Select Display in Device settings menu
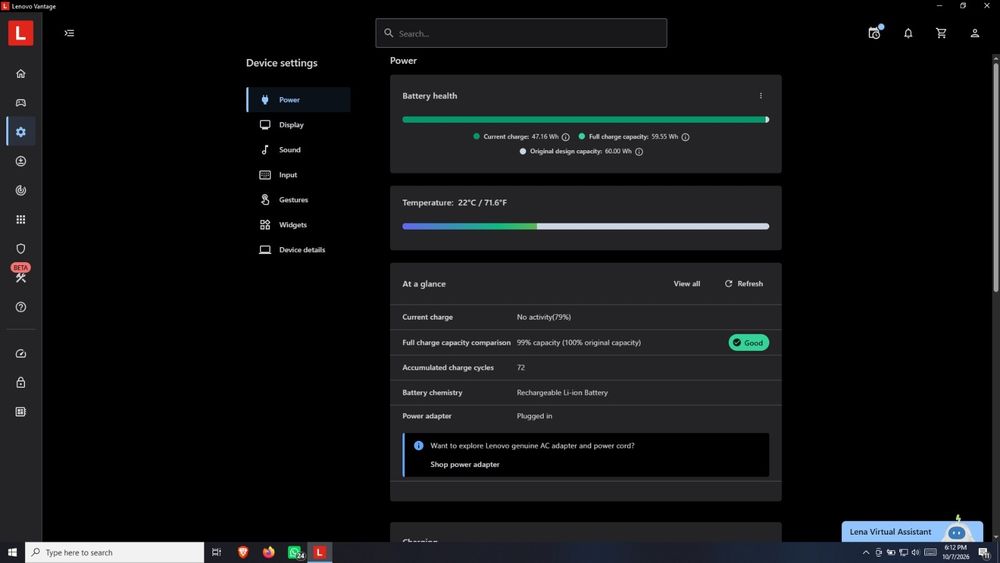Image resolution: width=1000 pixels, height=563 pixels. click(x=298, y=125)
